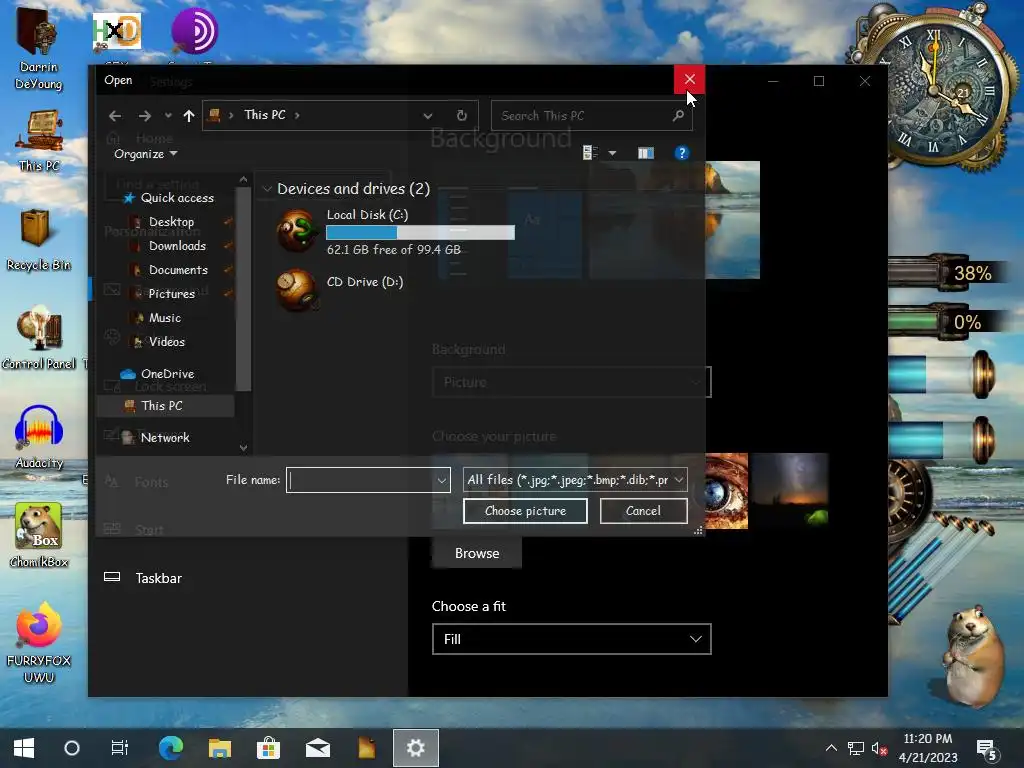Screen dimensions: 1024x768
Task: Launch Microsoft Edge from taskbar
Action: (x=171, y=748)
